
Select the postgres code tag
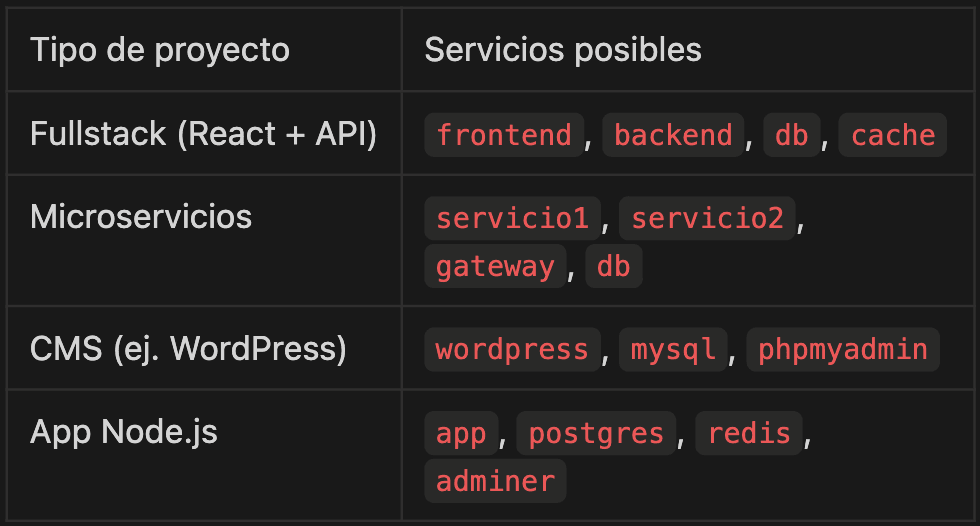point(596,433)
